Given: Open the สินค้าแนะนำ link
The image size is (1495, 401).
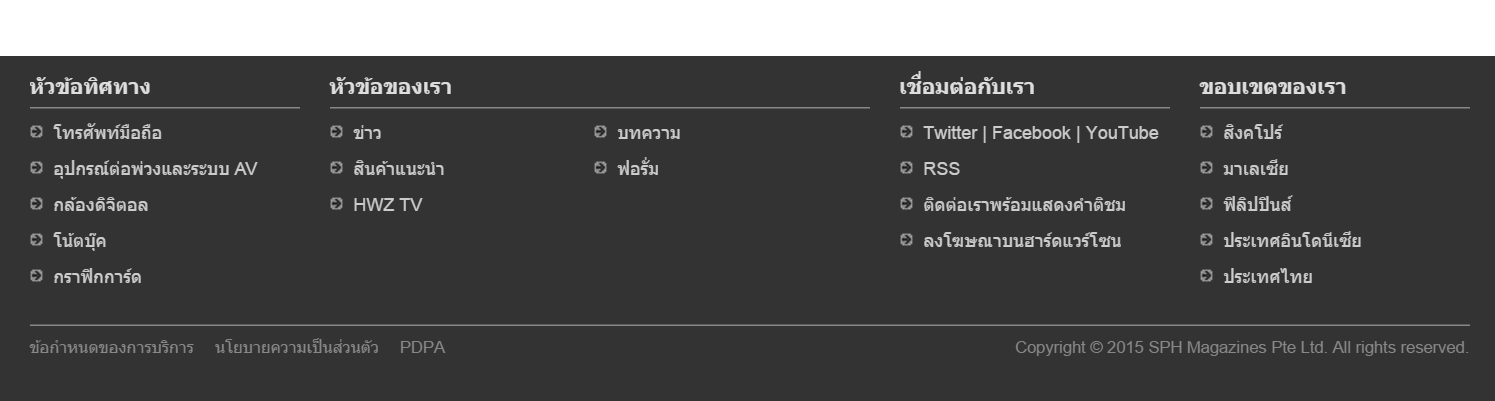Looking at the screenshot, I should (399, 169).
